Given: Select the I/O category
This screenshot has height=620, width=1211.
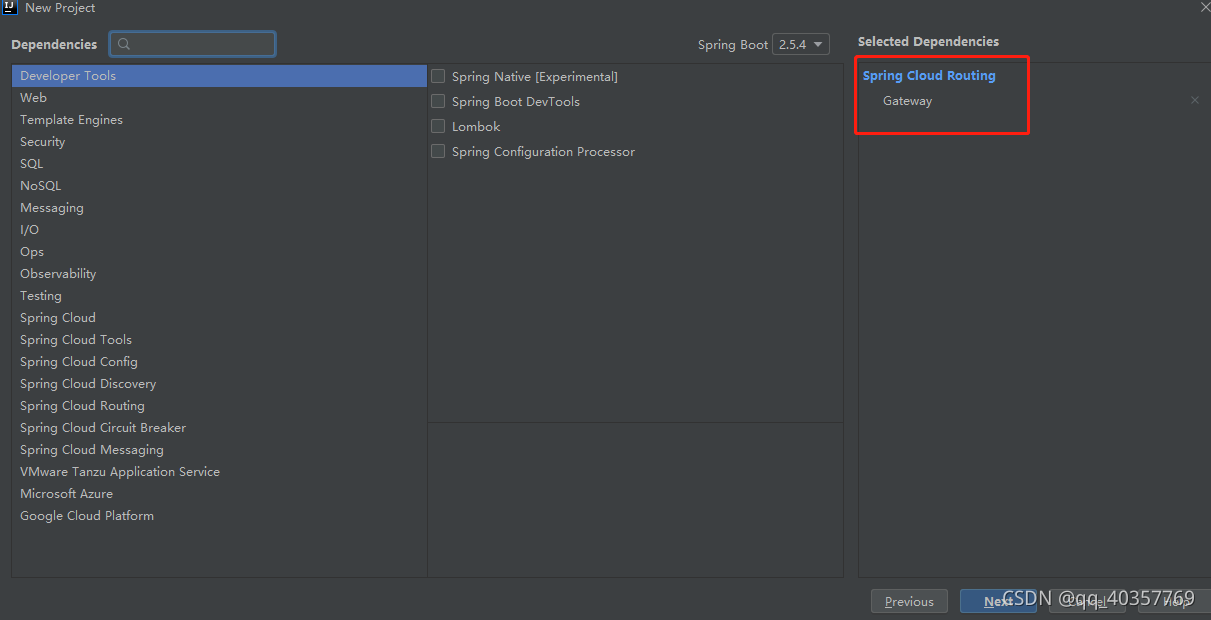Looking at the screenshot, I should pyautogui.click(x=219, y=230).
